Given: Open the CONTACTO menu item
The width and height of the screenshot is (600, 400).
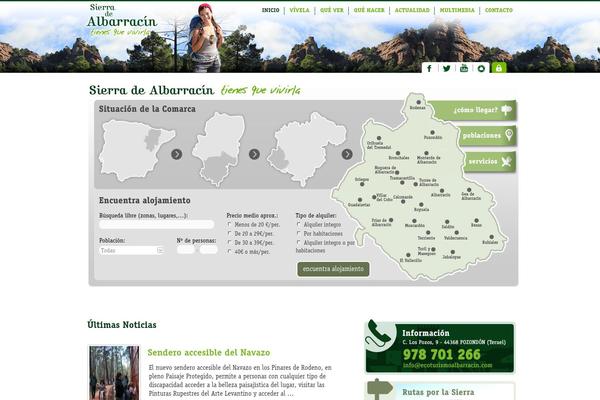Looking at the screenshot, I should [499, 10].
